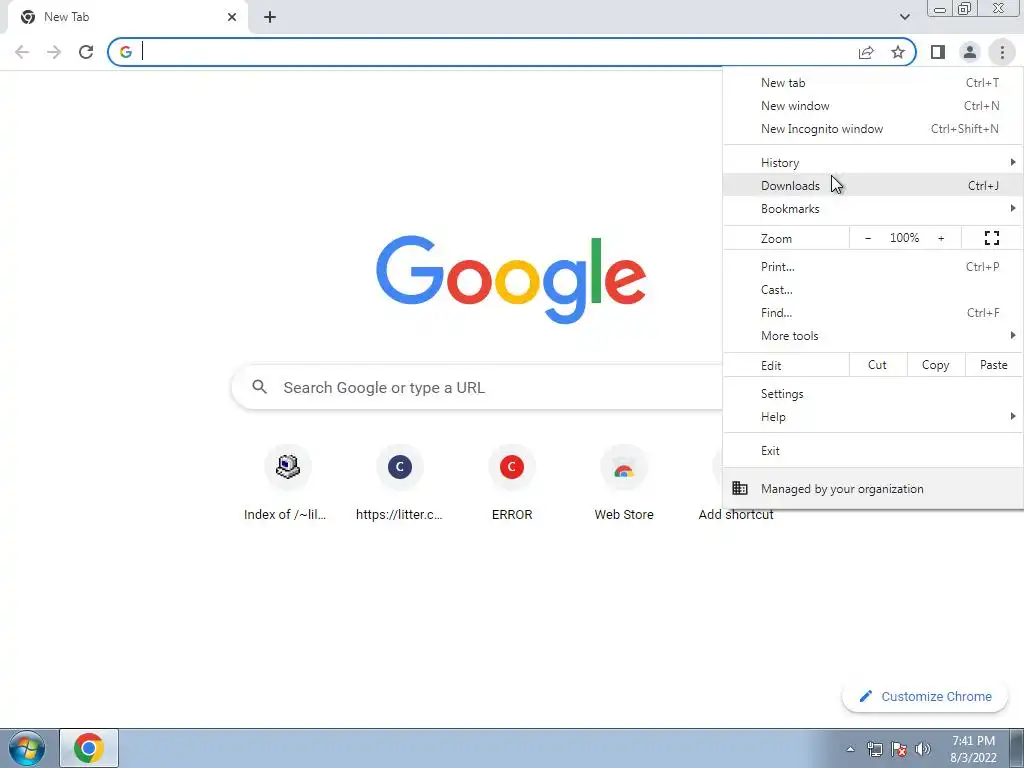Click the volume speaker tray icon

click(x=923, y=749)
